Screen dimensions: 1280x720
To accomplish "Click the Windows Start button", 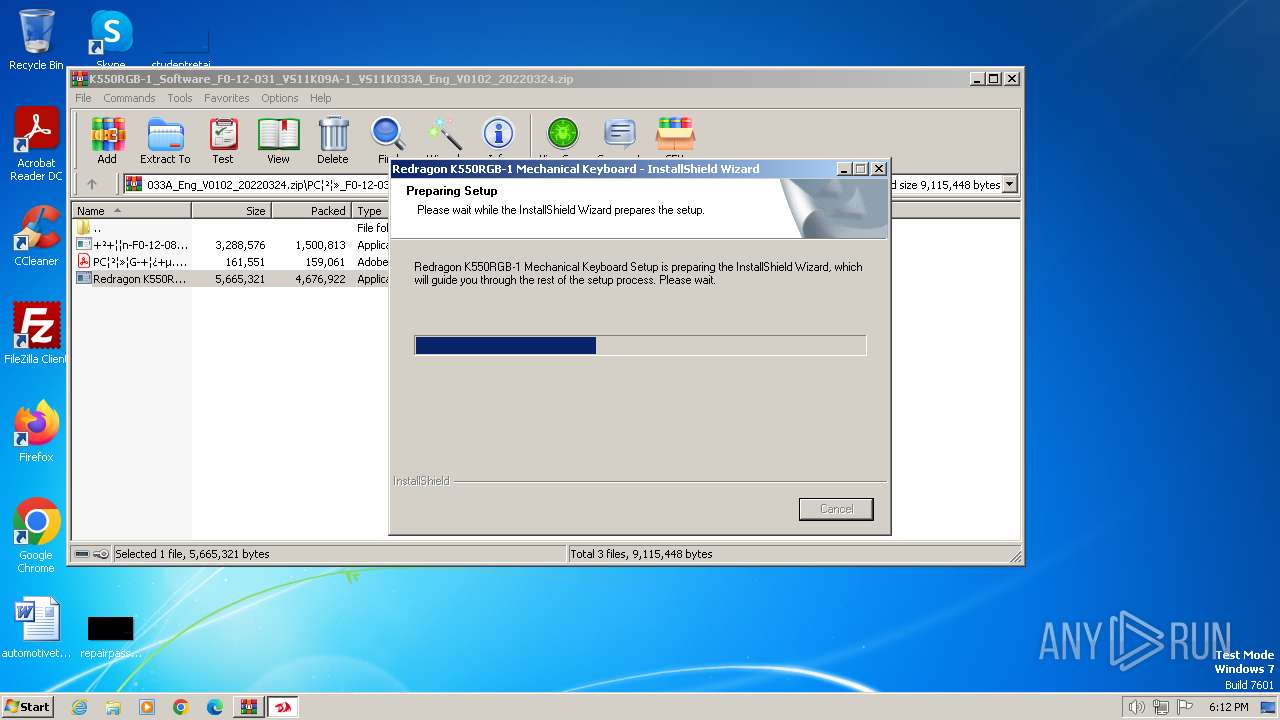I will pos(27,706).
